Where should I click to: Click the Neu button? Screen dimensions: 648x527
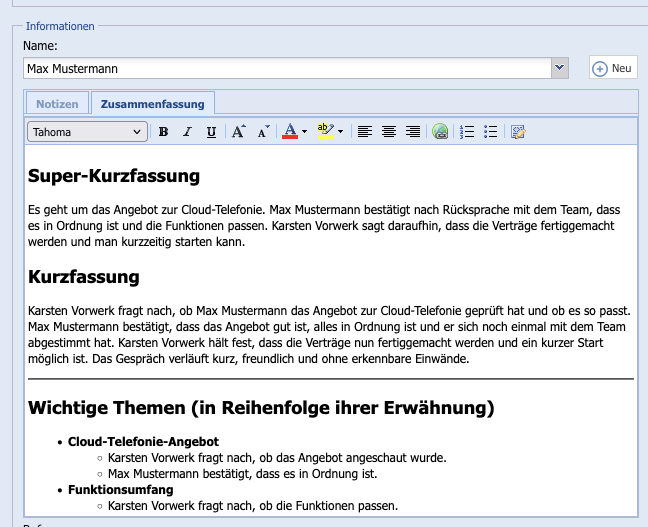pyautogui.click(x=613, y=68)
